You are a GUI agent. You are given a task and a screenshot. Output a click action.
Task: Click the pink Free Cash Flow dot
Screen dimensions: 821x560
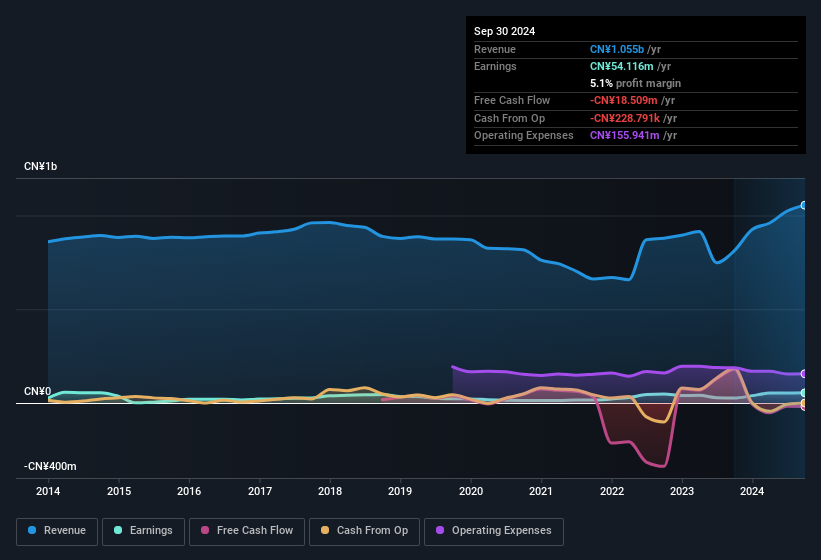click(206, 531)
